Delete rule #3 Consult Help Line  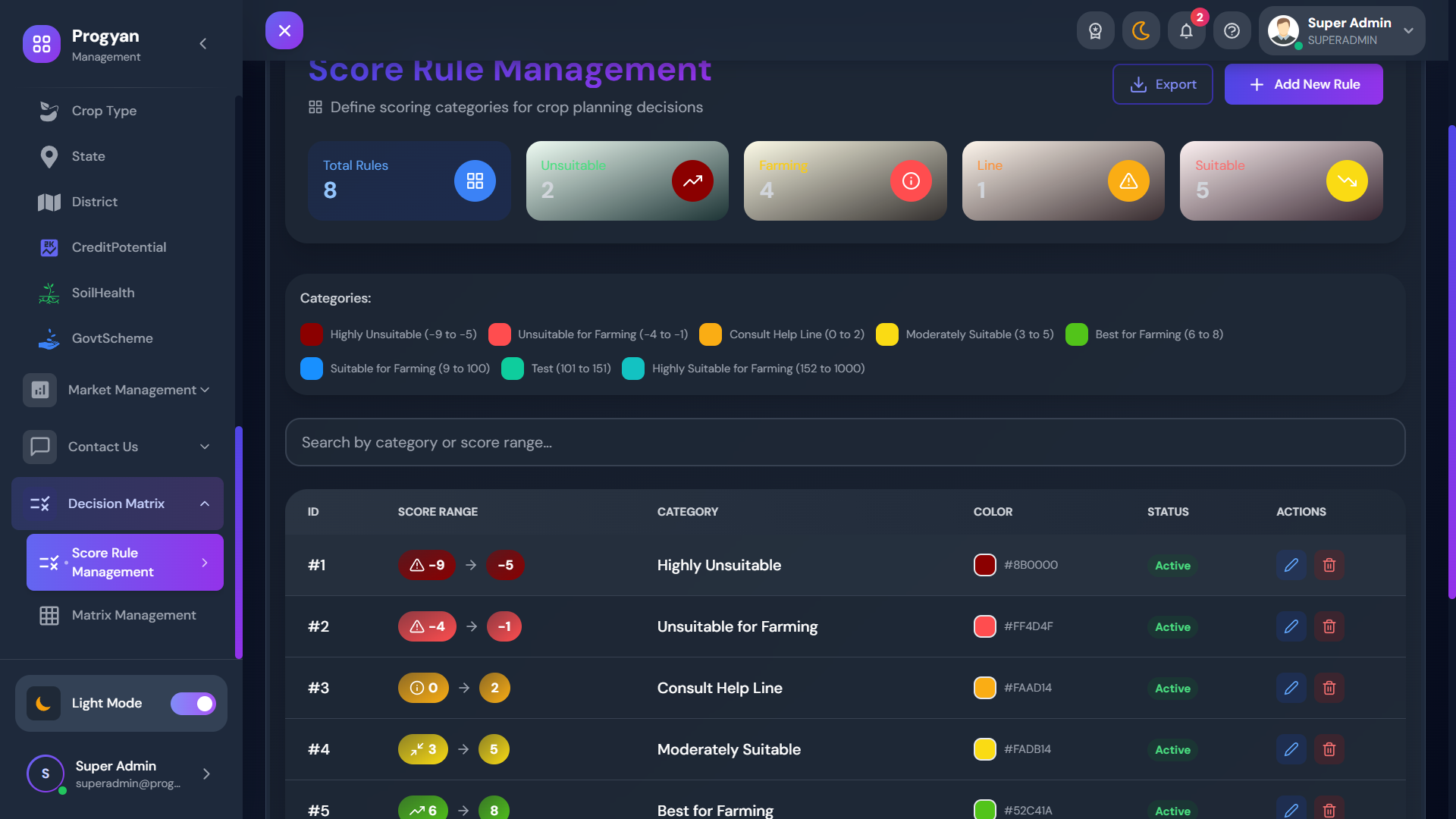(1329, 688)
